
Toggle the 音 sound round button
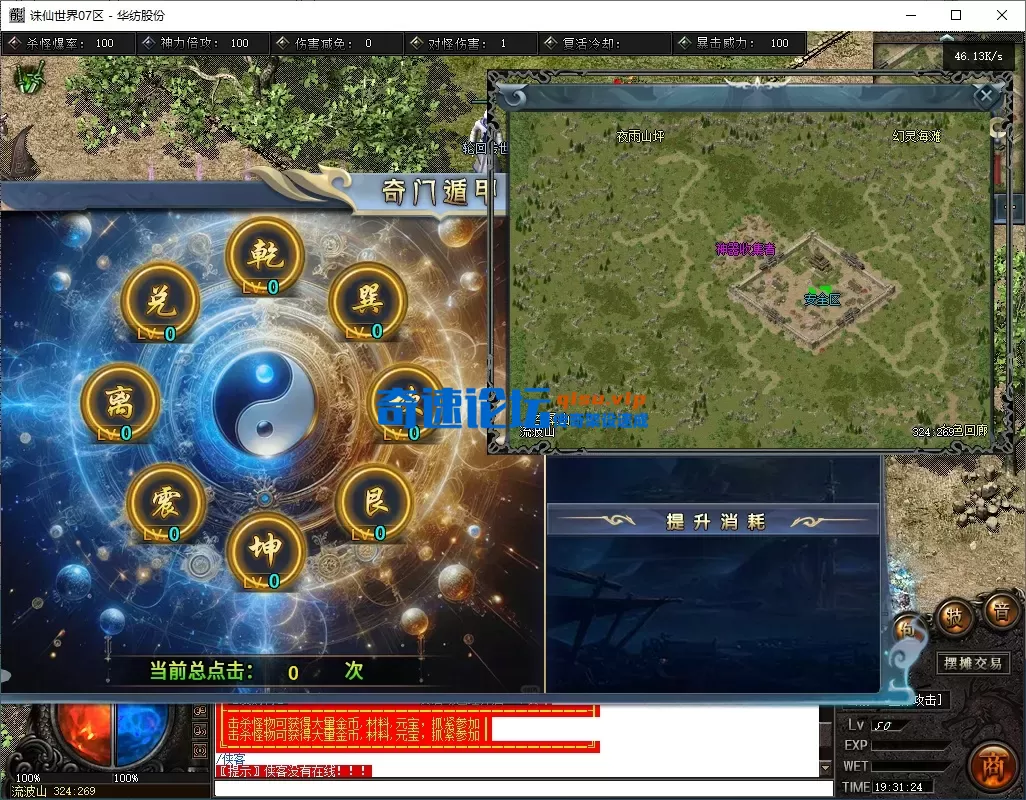(x=998, y=610)
